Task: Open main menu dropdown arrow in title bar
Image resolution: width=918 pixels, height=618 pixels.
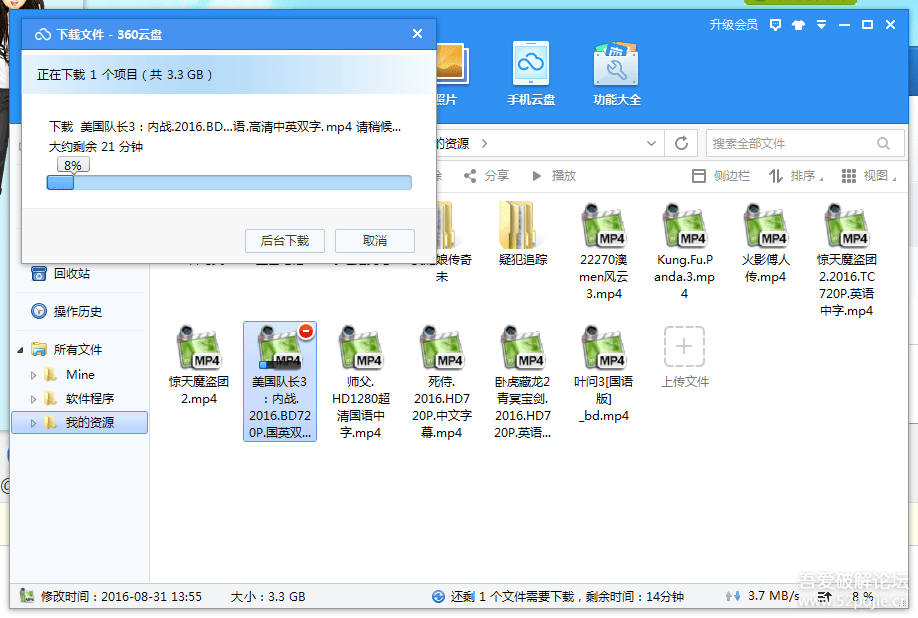Action: (x=821, y=25)
